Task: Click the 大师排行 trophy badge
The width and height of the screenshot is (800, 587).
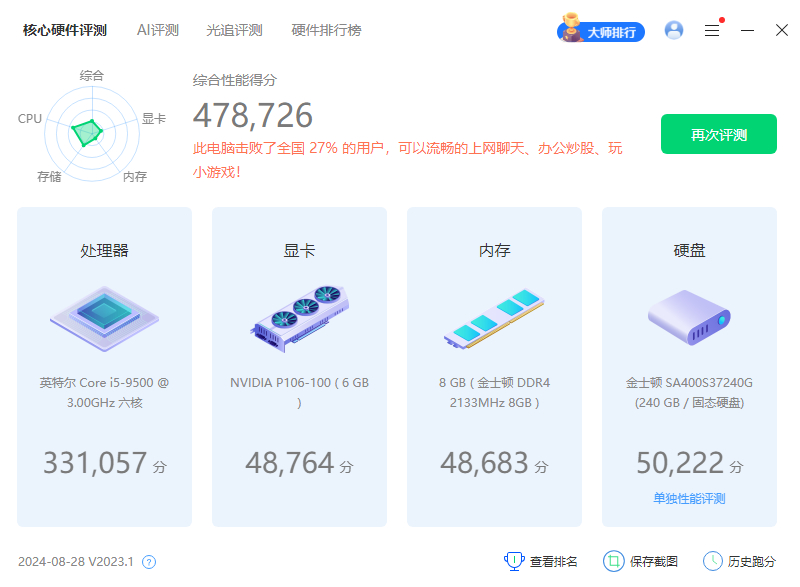Action: [x=601, y=29]
